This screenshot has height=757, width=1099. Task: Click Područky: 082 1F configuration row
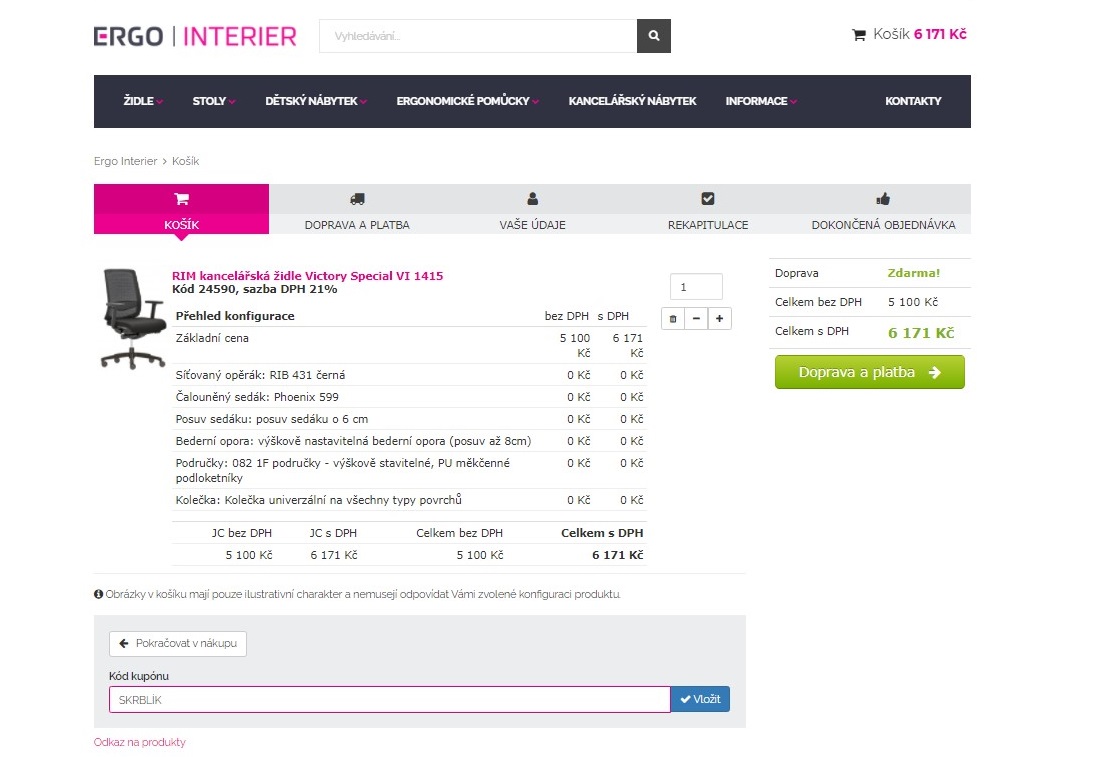[409, 470]
